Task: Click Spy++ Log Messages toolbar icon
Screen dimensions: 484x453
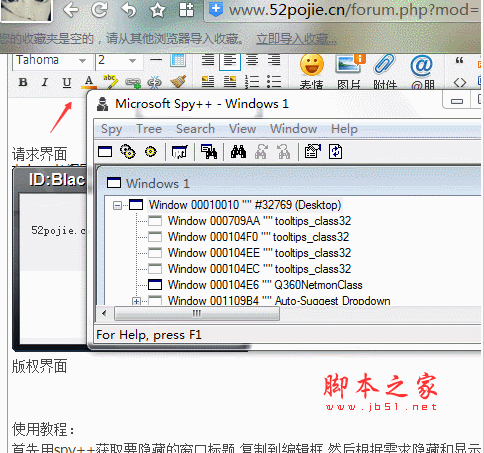Action: point(180,152)
